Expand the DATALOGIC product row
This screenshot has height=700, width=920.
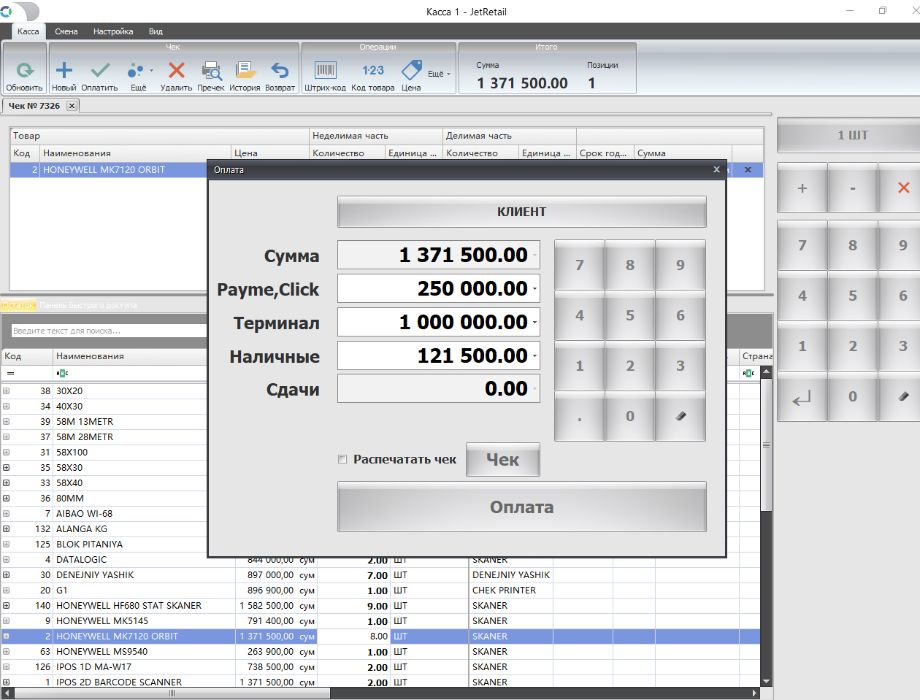pyautogui.click(x=6, y=559)
